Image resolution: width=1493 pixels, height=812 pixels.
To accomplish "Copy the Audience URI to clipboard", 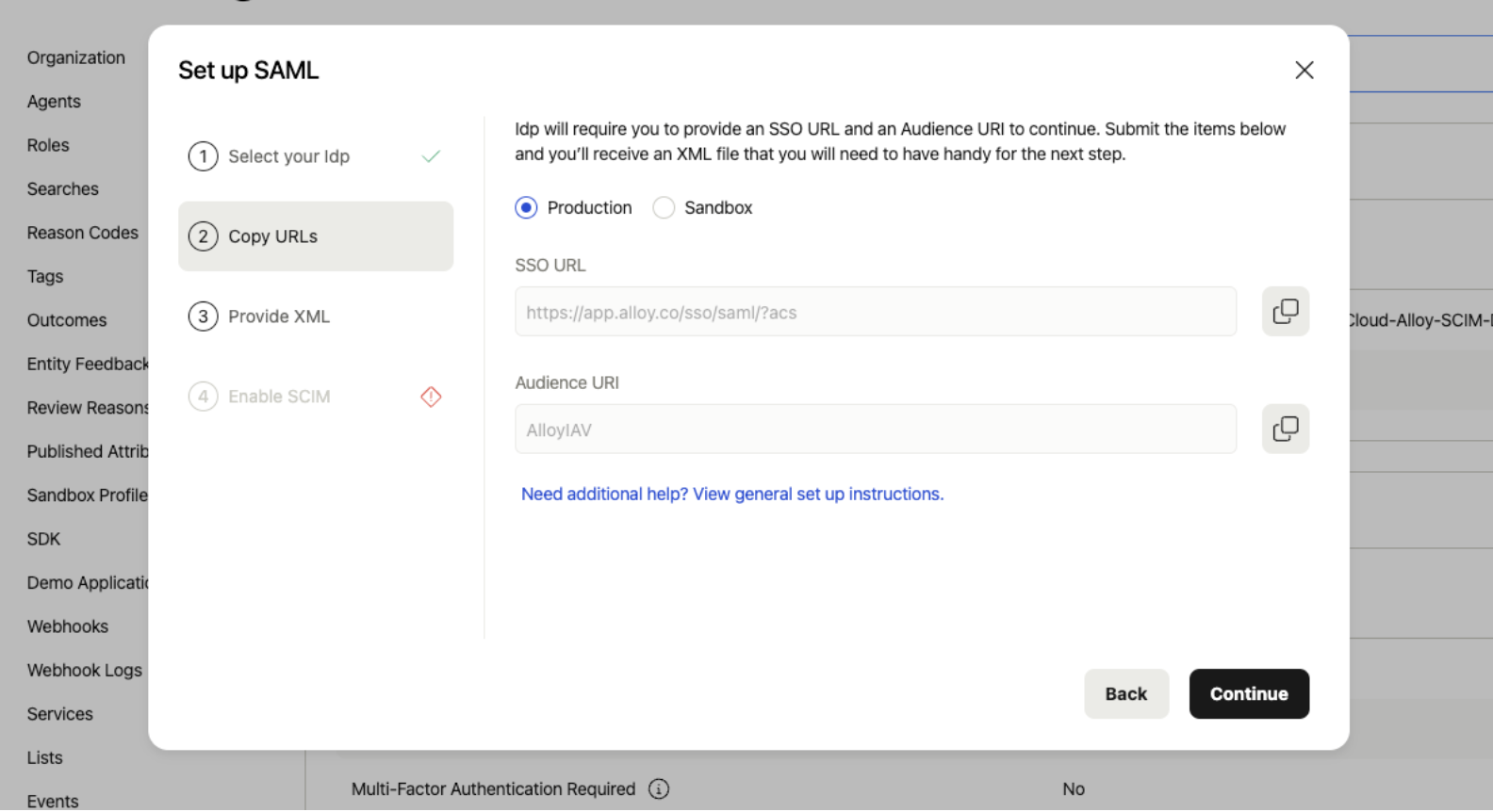I will (1286, 430).
